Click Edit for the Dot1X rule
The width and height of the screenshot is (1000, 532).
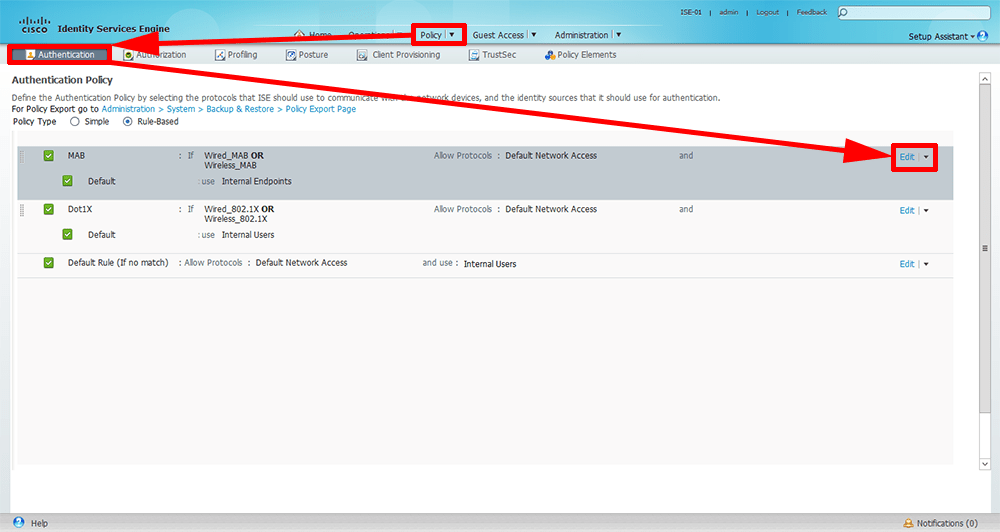[907, 211]
